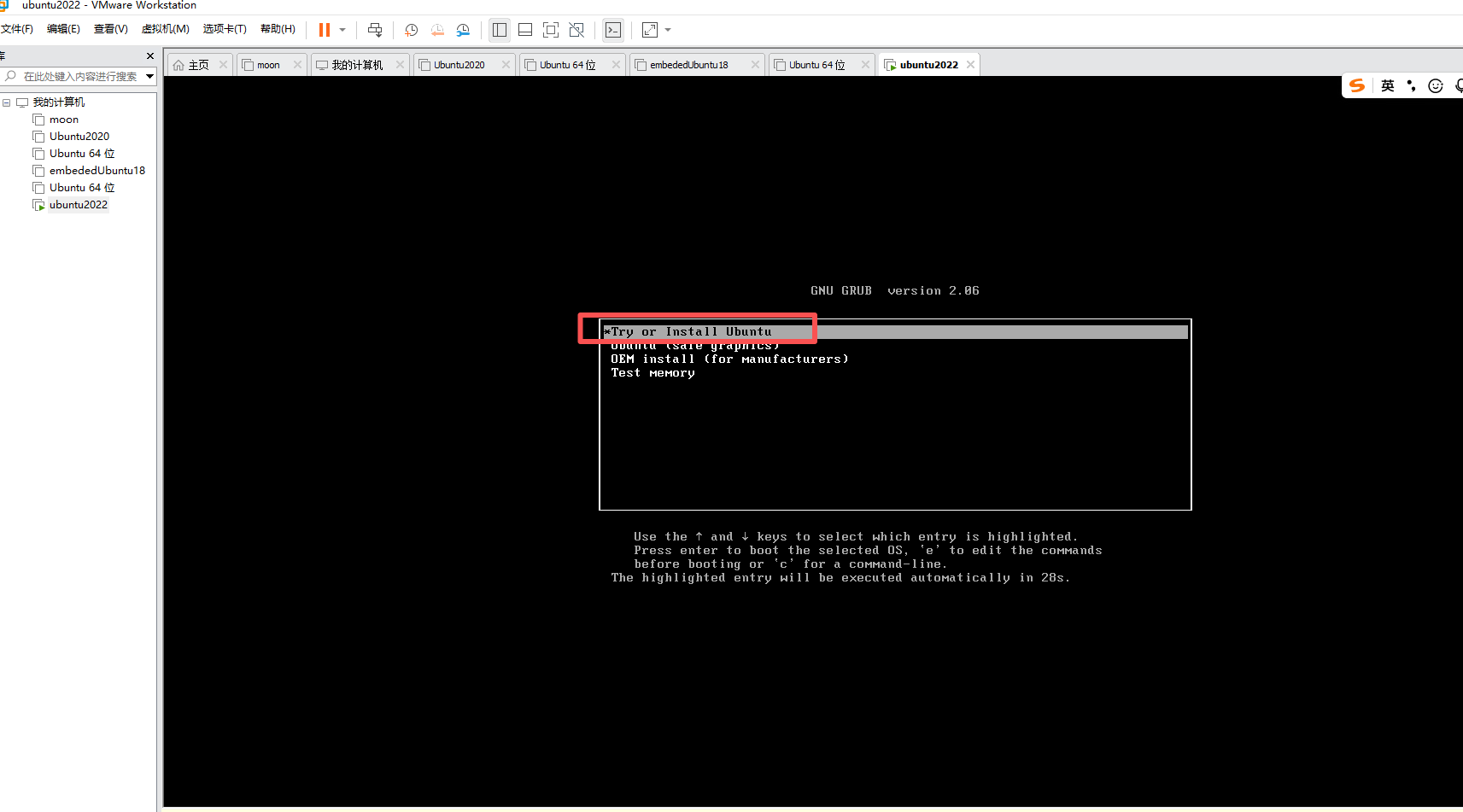Select moon in the library tree
The height and width of the screenshot is (812, 1463).
click(x=64, y=120)
